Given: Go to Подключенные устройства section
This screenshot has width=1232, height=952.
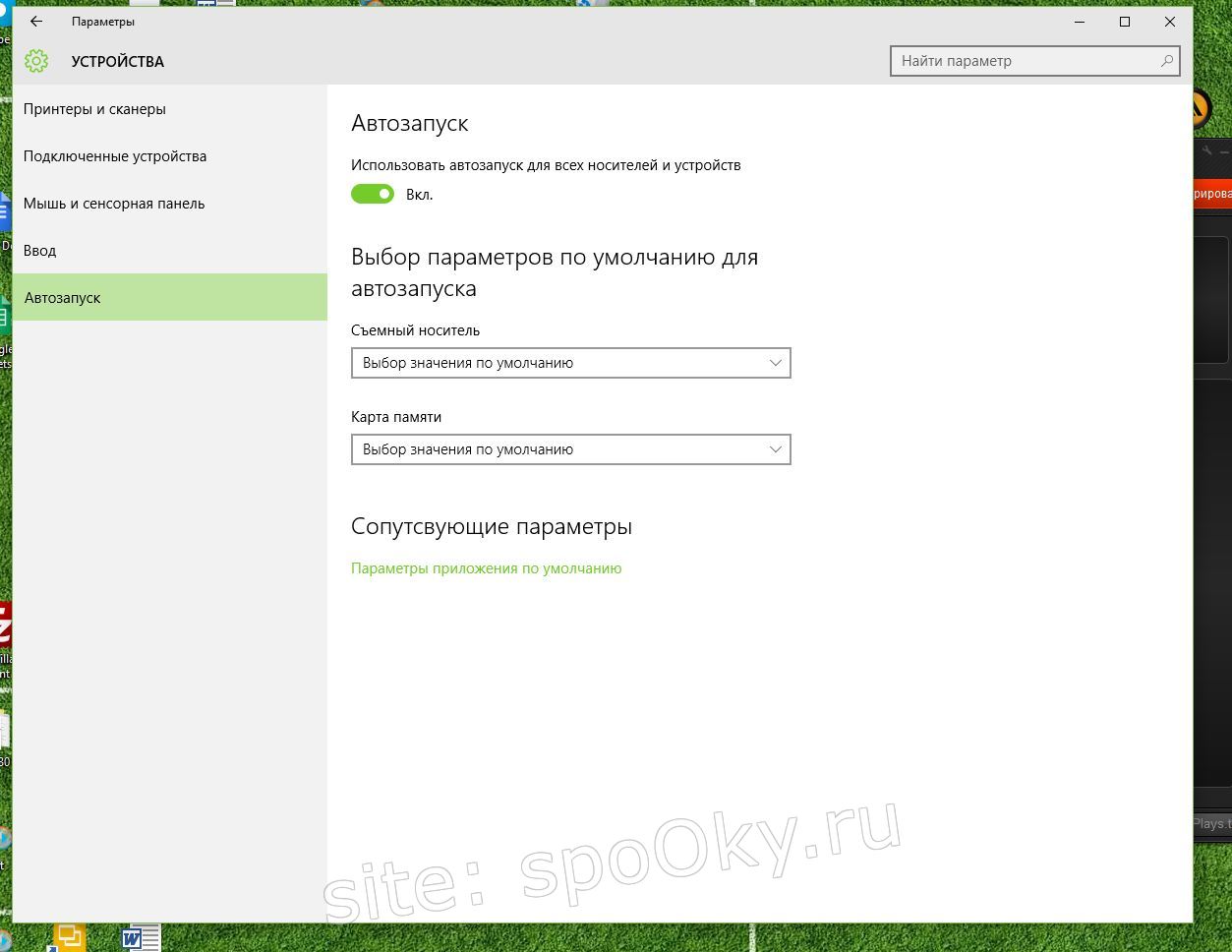Looking at the screenshot, I should 170,156.
